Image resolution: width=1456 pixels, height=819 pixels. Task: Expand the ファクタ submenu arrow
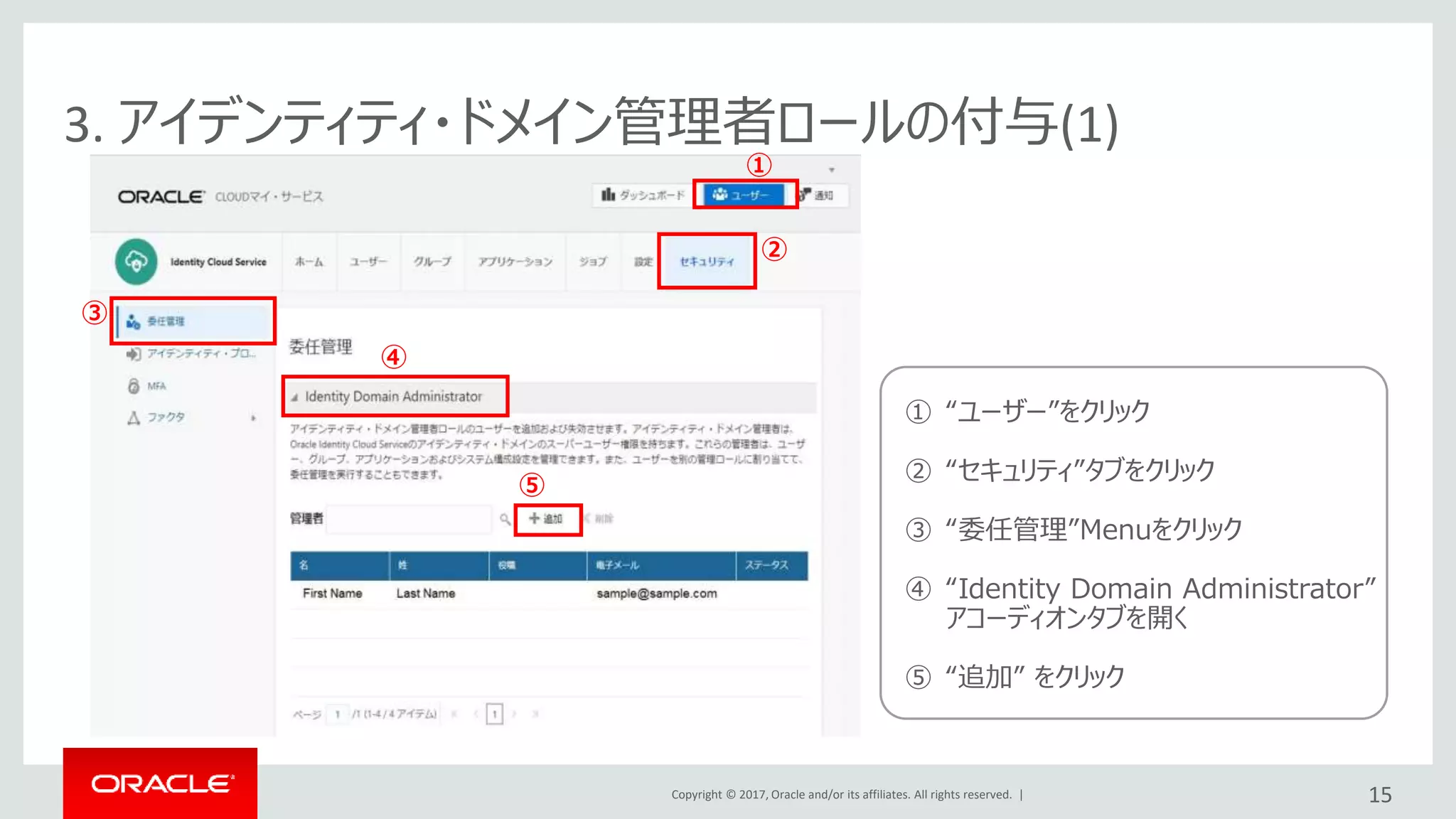(x=253, y=418)
